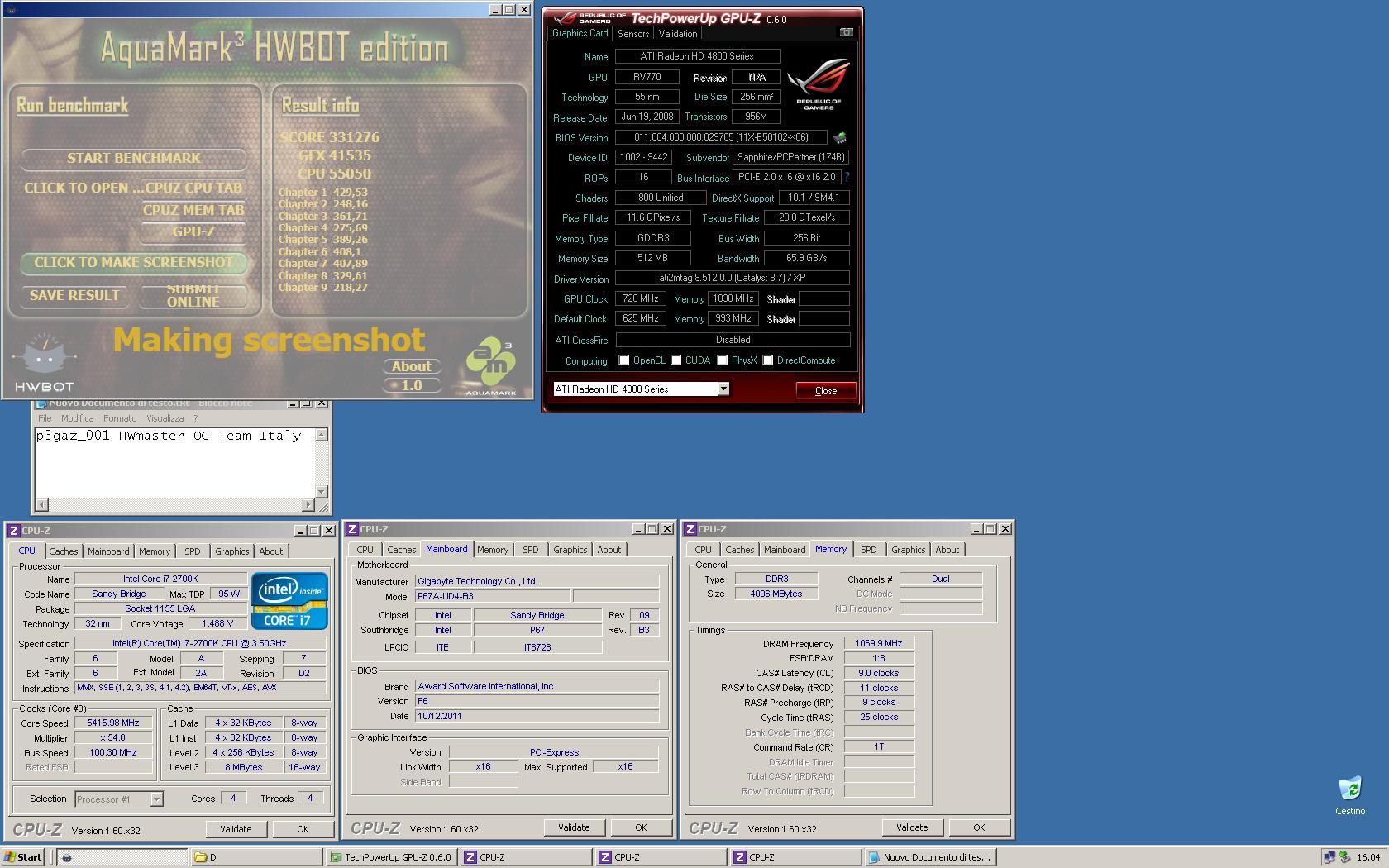1389x868 pixels.
Task: Open Nuovo Documento di testo taskbar item
Action: coord(929,857)
